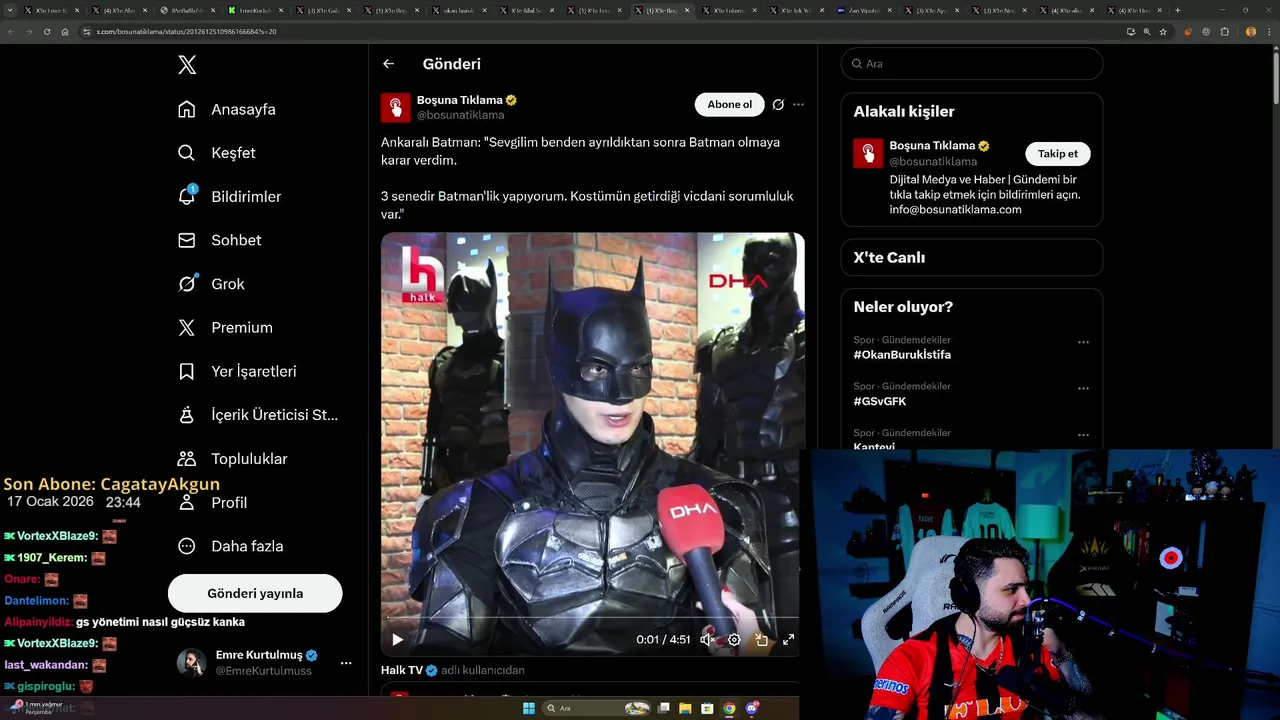Open Anasayfa in the sidebar

[227, 109]
